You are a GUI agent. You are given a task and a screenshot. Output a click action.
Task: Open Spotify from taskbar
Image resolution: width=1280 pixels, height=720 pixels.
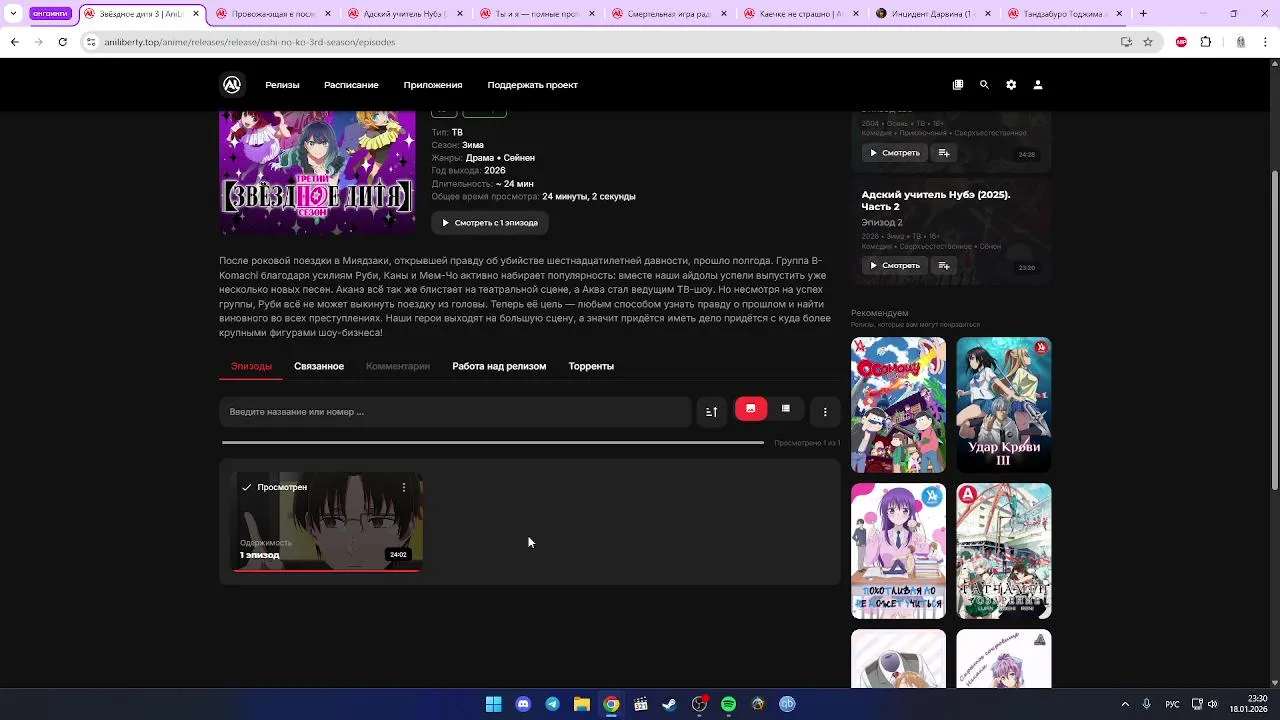click(728, 704)
